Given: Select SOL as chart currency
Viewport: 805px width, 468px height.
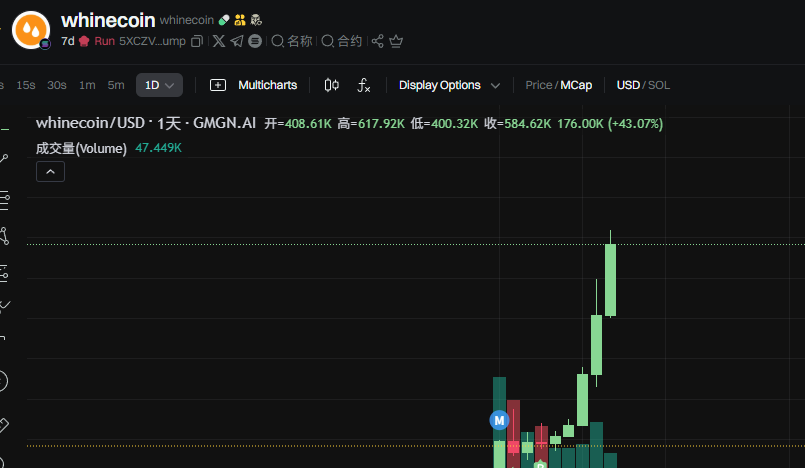Looking at the screenshot, I should [x=659, y=85].
